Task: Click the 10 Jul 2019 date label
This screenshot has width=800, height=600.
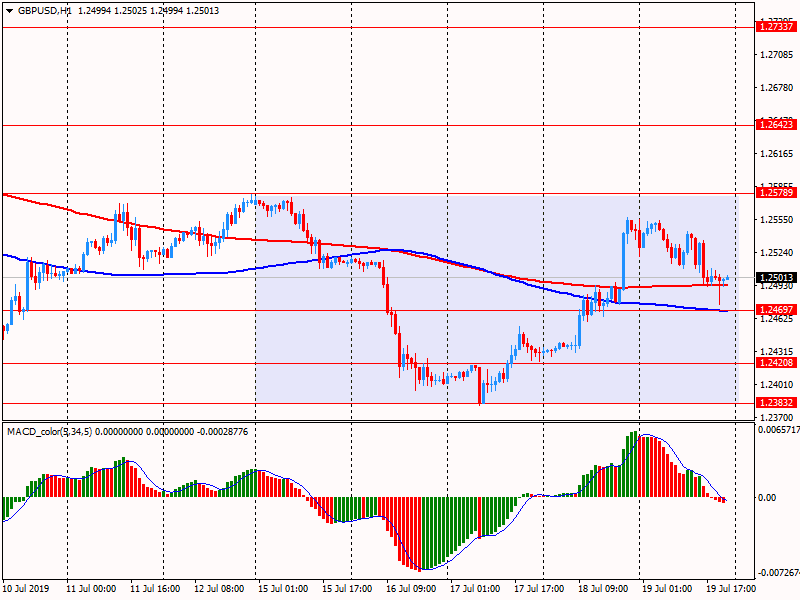Action: pyautogui.click(x=26, y=588)
